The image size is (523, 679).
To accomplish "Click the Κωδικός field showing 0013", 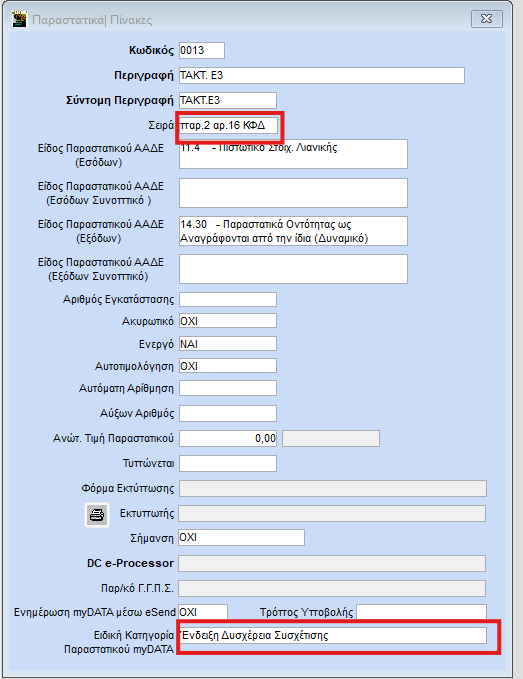I will 202,51.
